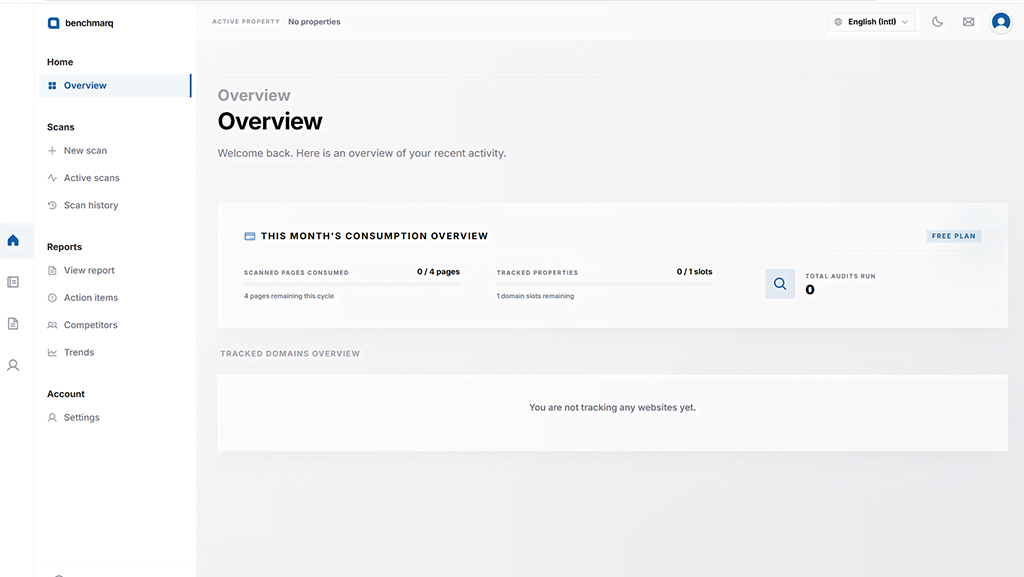Click the pulse icon beside Active scans
The height and width of the screenshot is (577, 1024).
point(52,178)
